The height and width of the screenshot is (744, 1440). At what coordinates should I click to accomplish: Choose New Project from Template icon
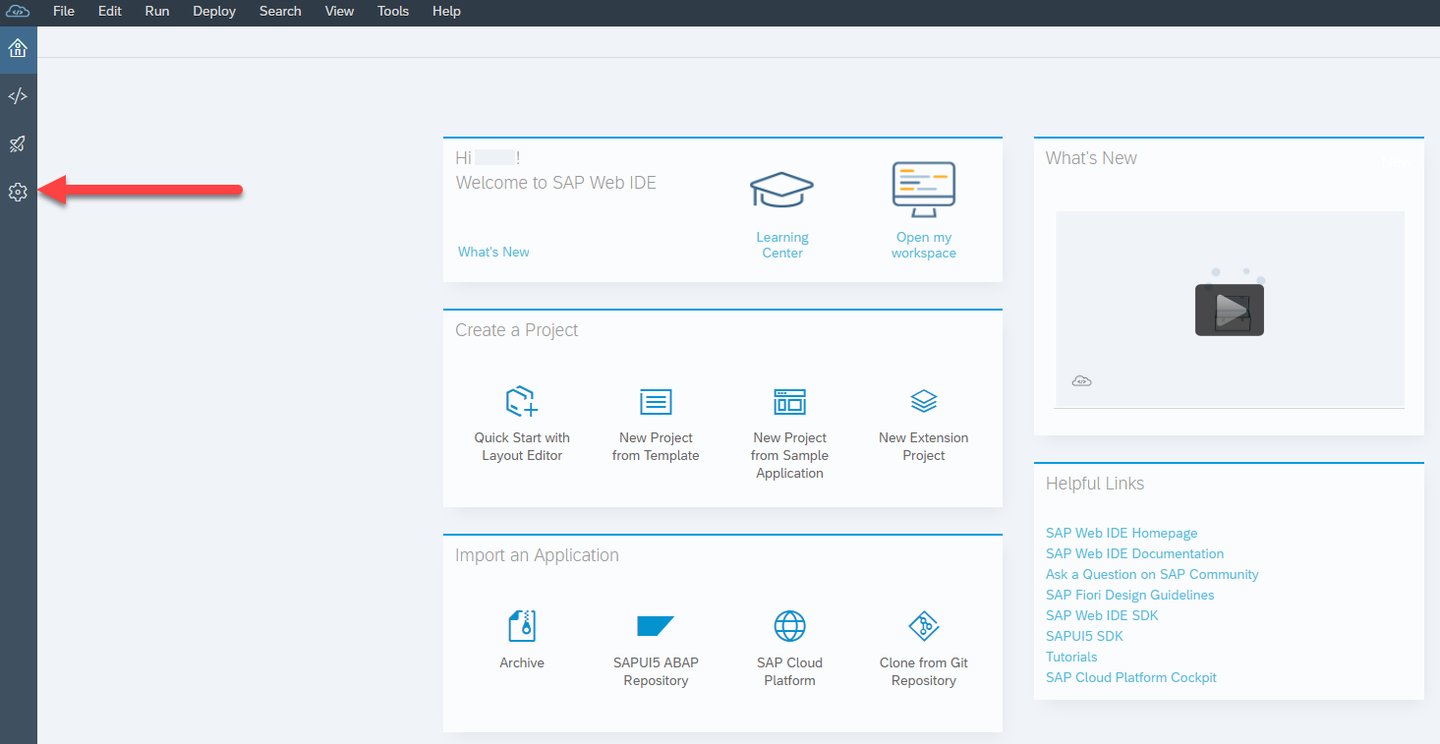[656, 402]
